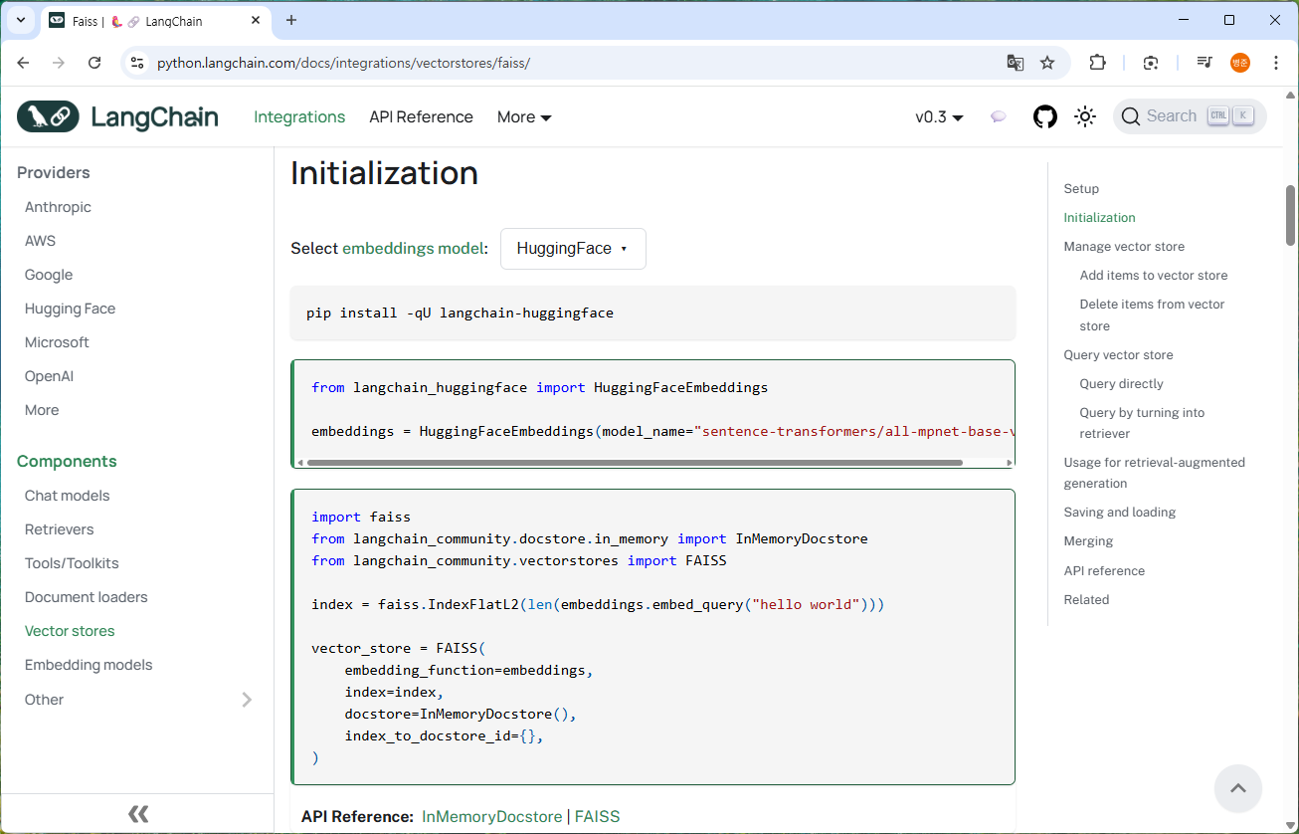This screenshot has height=834, width=1299.
Task: Jump to Initialization in table of contents
Action: coord(1099,217)
